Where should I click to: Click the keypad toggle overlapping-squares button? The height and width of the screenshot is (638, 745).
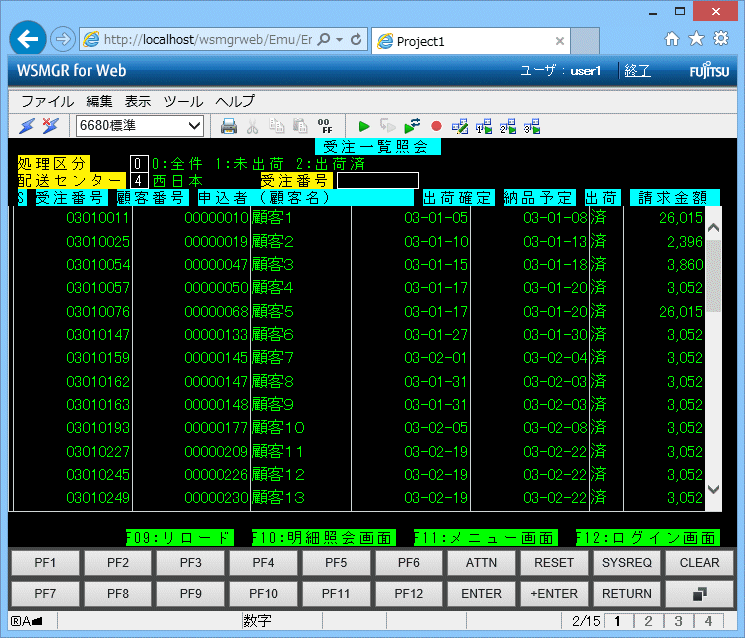(699, 594)
